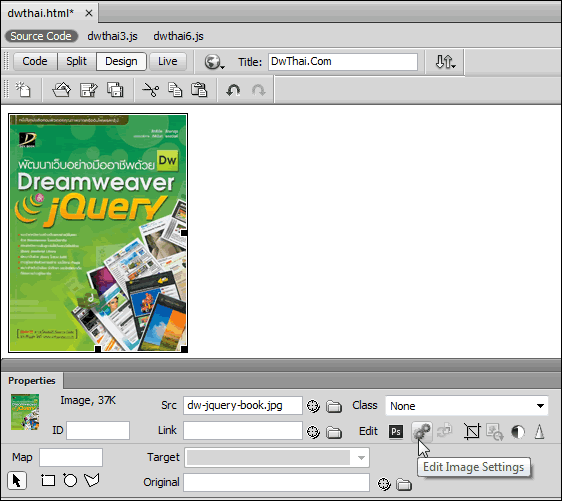Open Brightness and Contrast icon
The width and height of the screenshot is (562, 501).
point(518,432)
